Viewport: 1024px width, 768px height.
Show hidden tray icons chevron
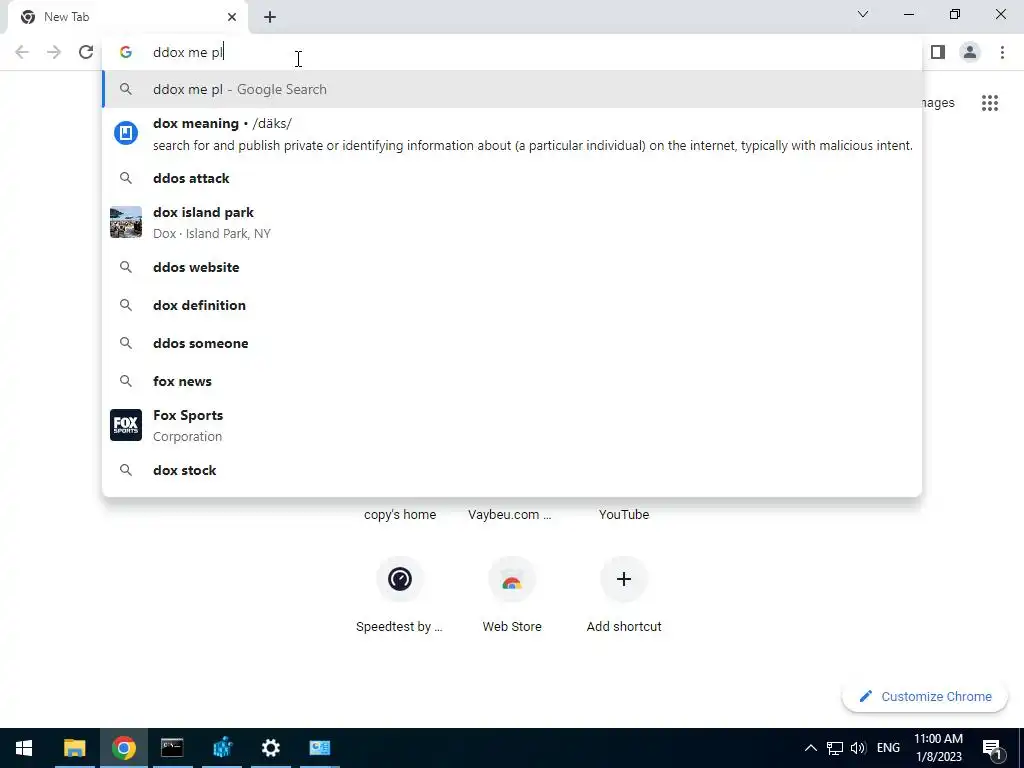(810, 748)
